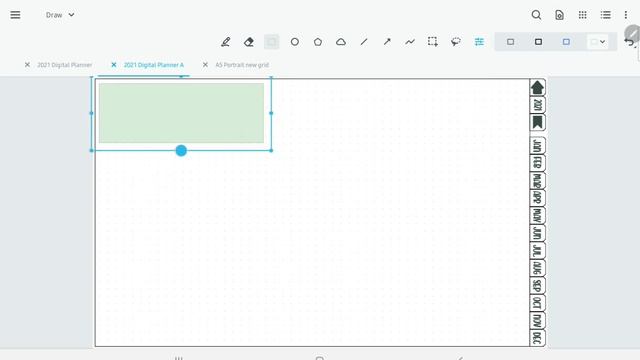Image resolution: width=640 pixels, height=360 pixels.
Task: Open the tool settings sliders
Action: pos(479,42)
